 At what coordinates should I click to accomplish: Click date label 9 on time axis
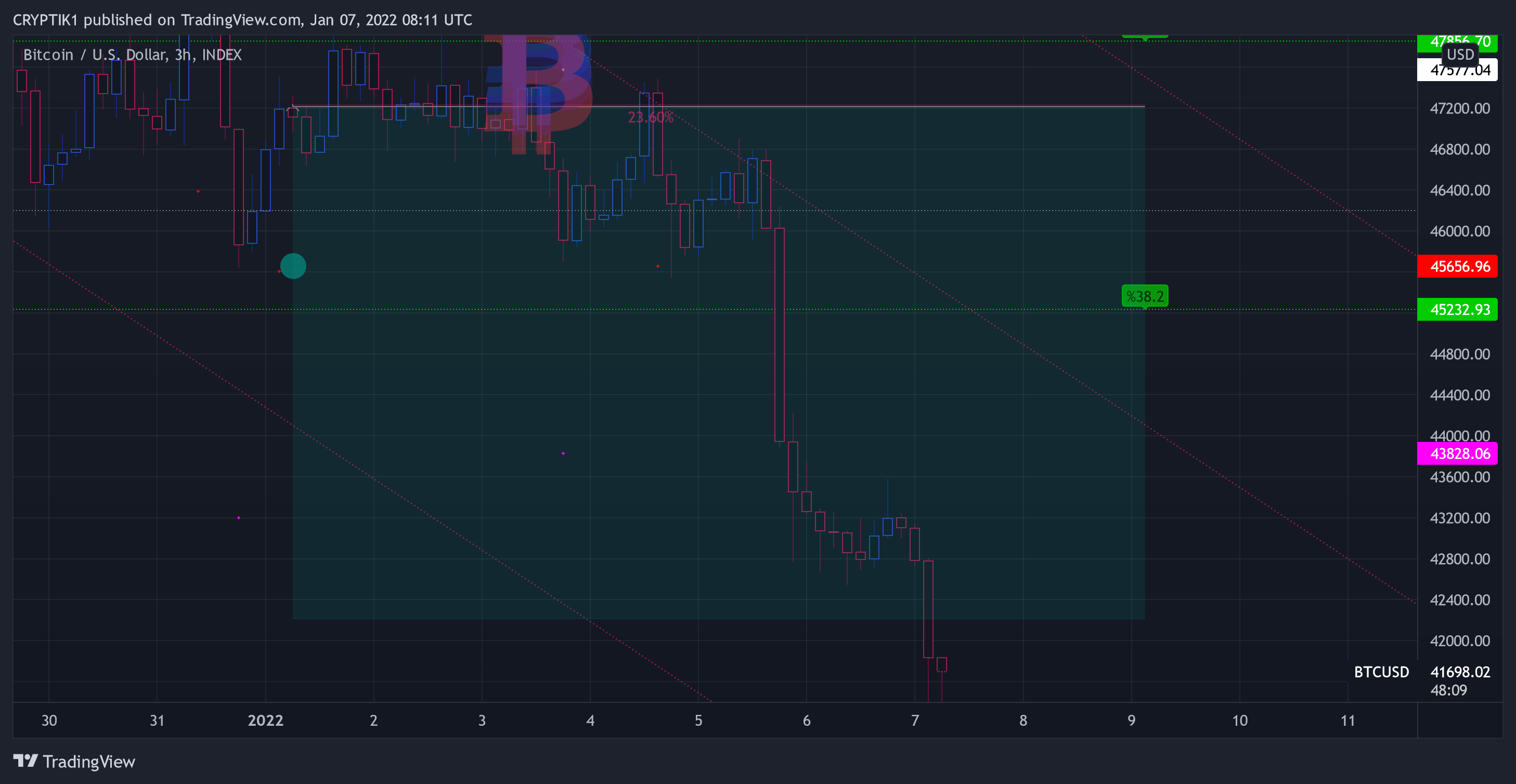tap(1131, 721)
